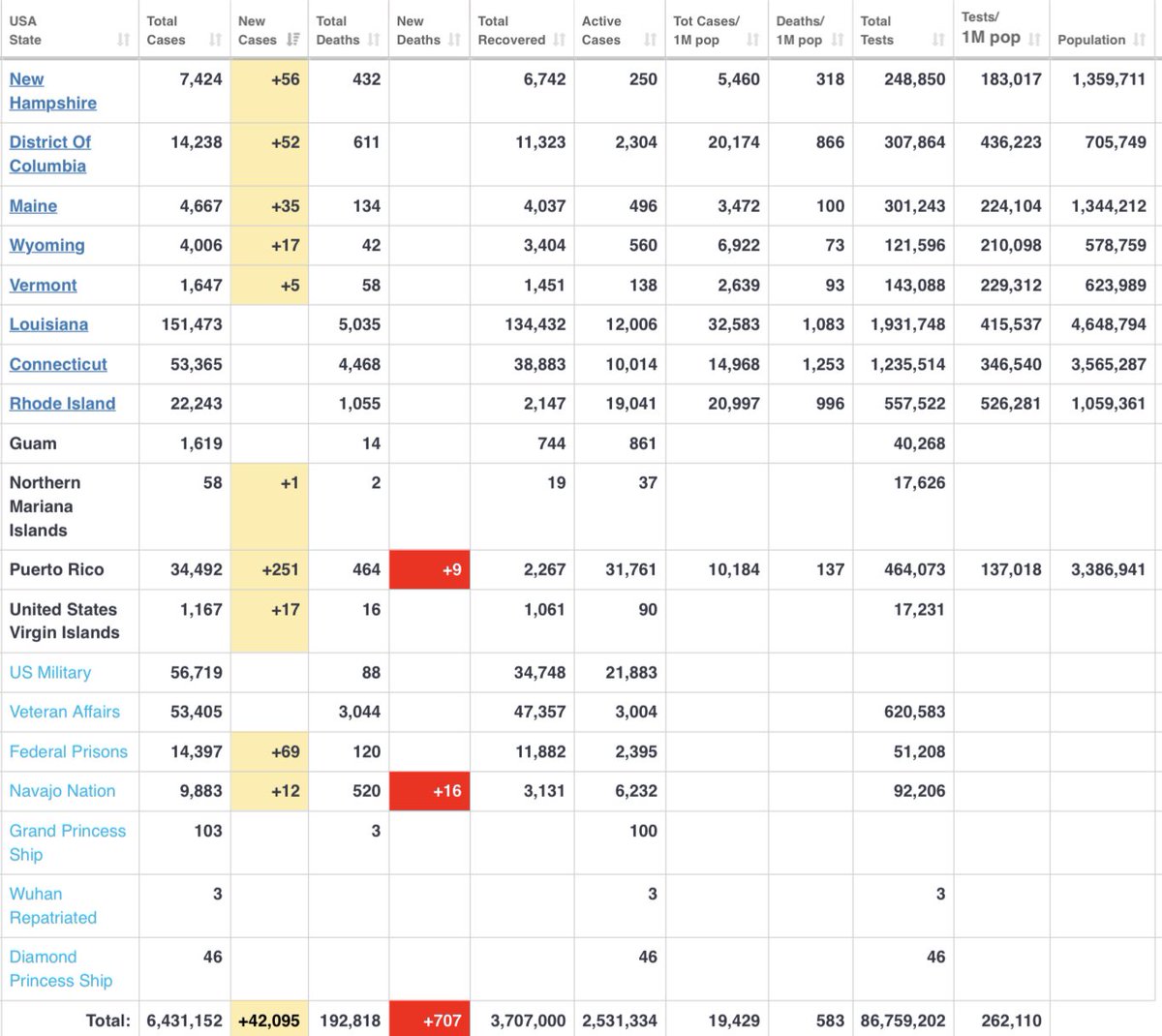Click the Total Recovered header text
The image size is (1162, 1036).
pyautogui.click(x=511, y=30)
